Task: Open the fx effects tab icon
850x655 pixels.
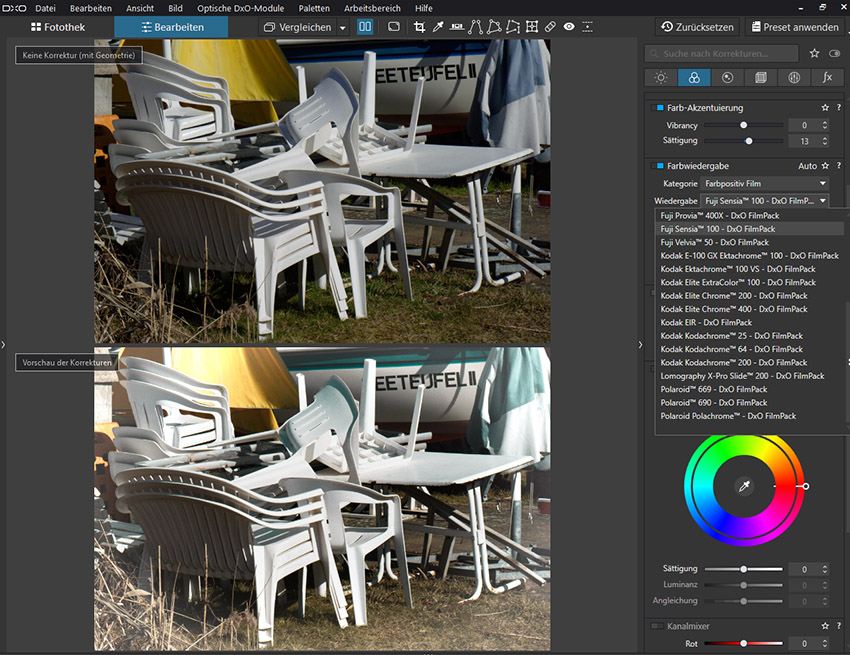Action: coord(827,77)
